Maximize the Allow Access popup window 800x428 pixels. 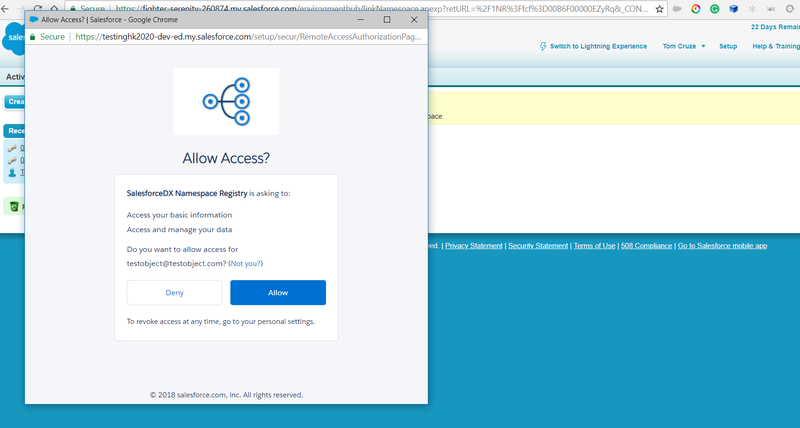tap(387, 20)
